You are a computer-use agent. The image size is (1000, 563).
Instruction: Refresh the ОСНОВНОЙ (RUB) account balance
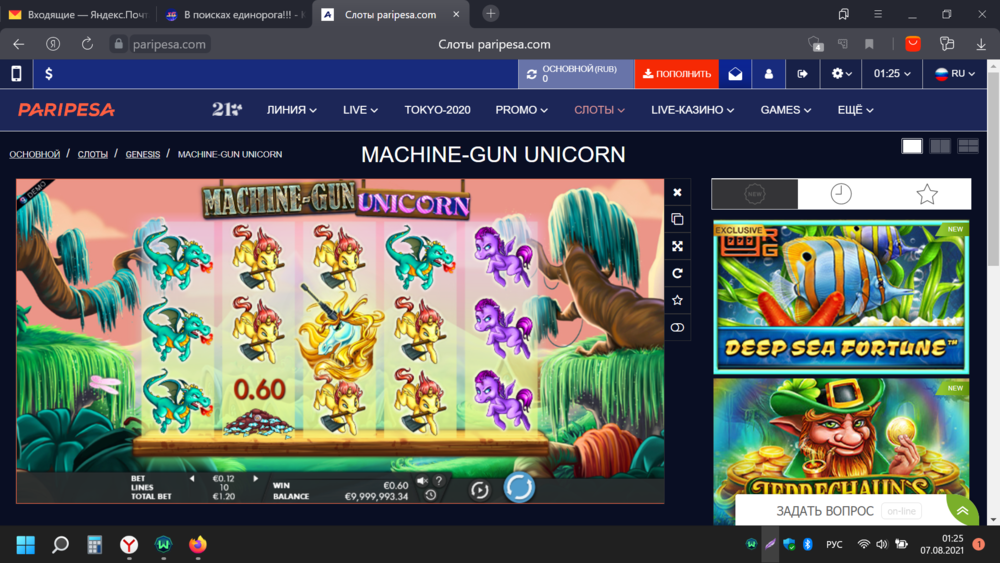click(x=531, y=74)
